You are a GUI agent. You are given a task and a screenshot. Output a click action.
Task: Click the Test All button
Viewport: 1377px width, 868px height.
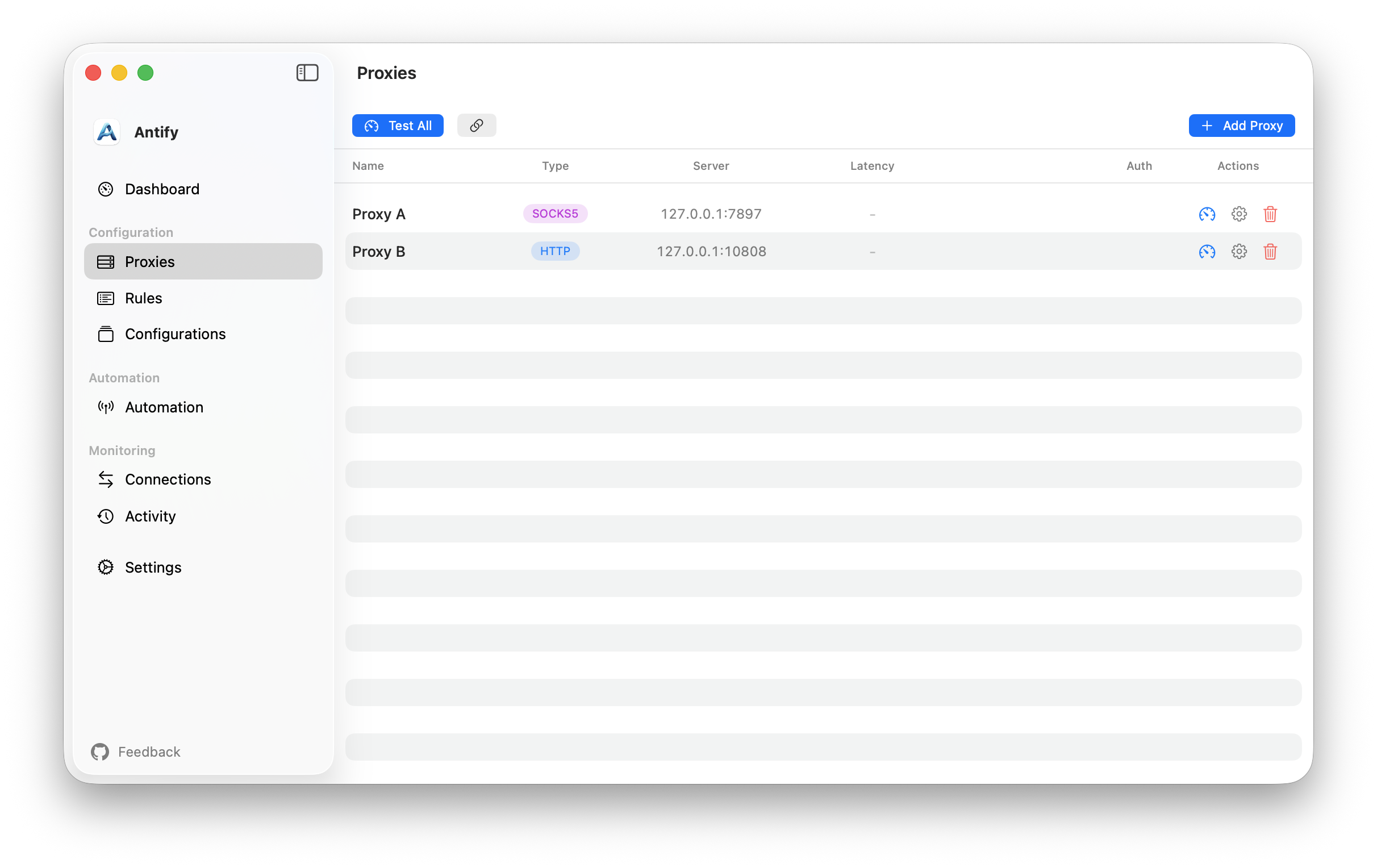pos(398,125)
